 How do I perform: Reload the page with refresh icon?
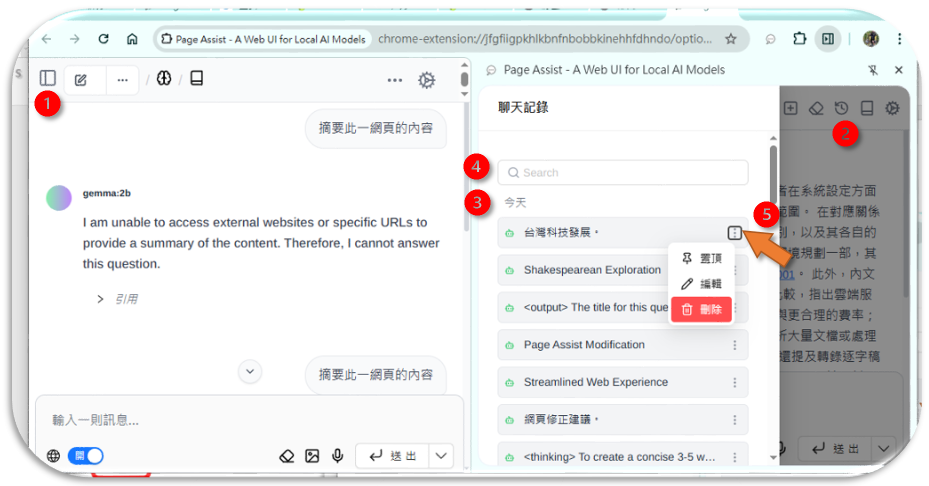104,39
